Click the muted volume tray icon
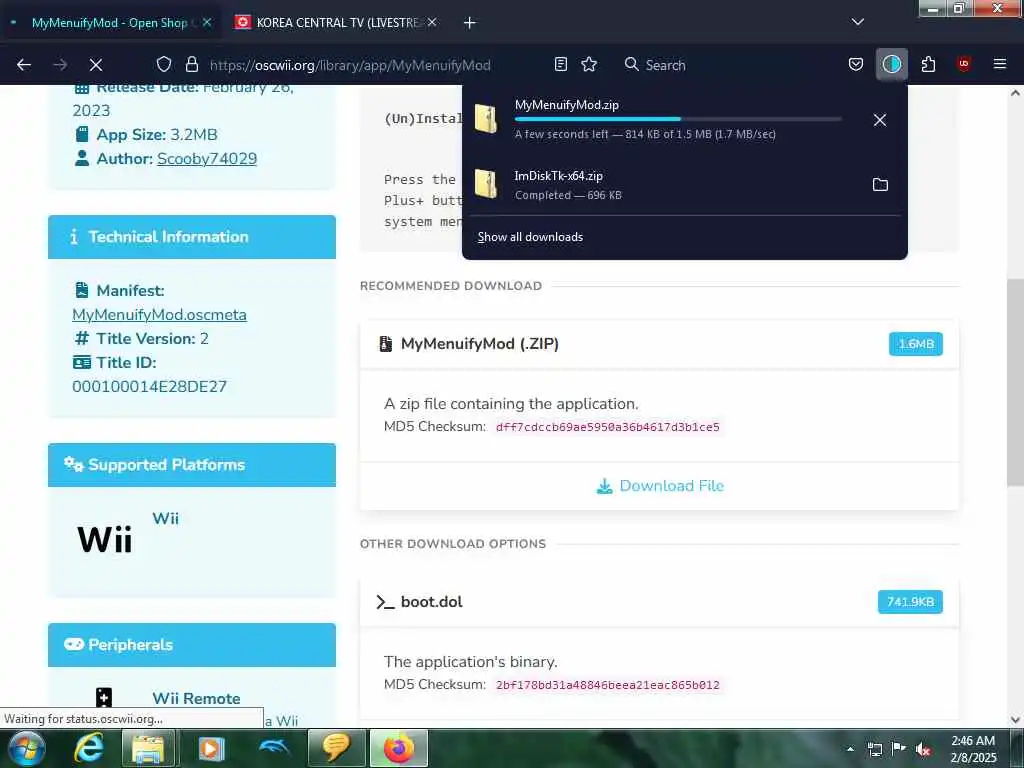Image resolution: width=1024 pixels, height=768 pixels. tap(922, 749)
